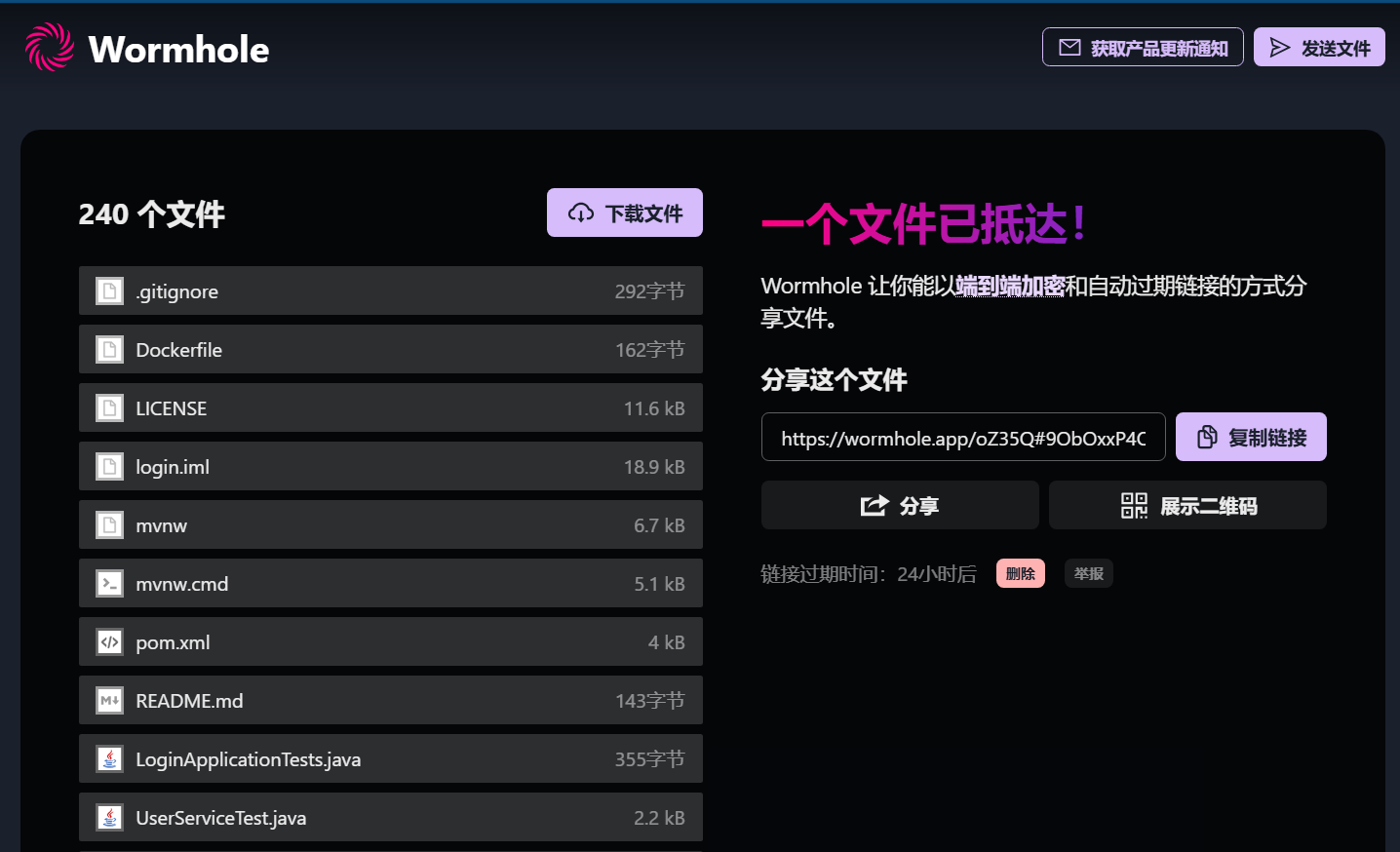Click the Java icon beside LoginApplicationTests.java
This screenshot has height=852, width=1400.
(110, 759)
